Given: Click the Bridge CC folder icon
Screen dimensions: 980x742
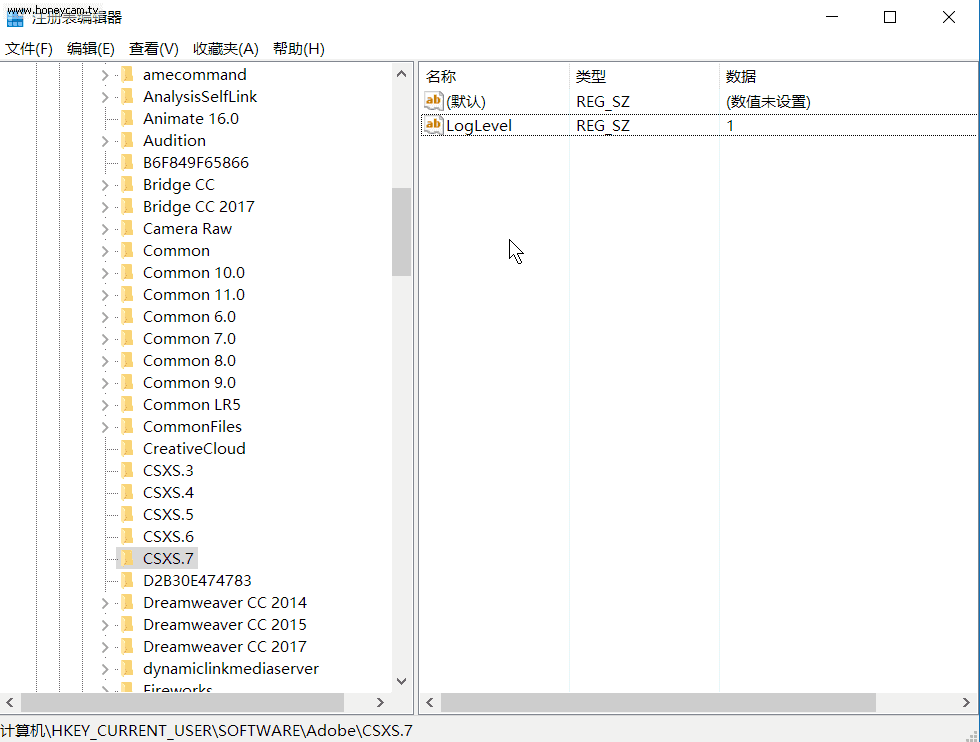Looking at the screenshot, I should click(127, 185).
